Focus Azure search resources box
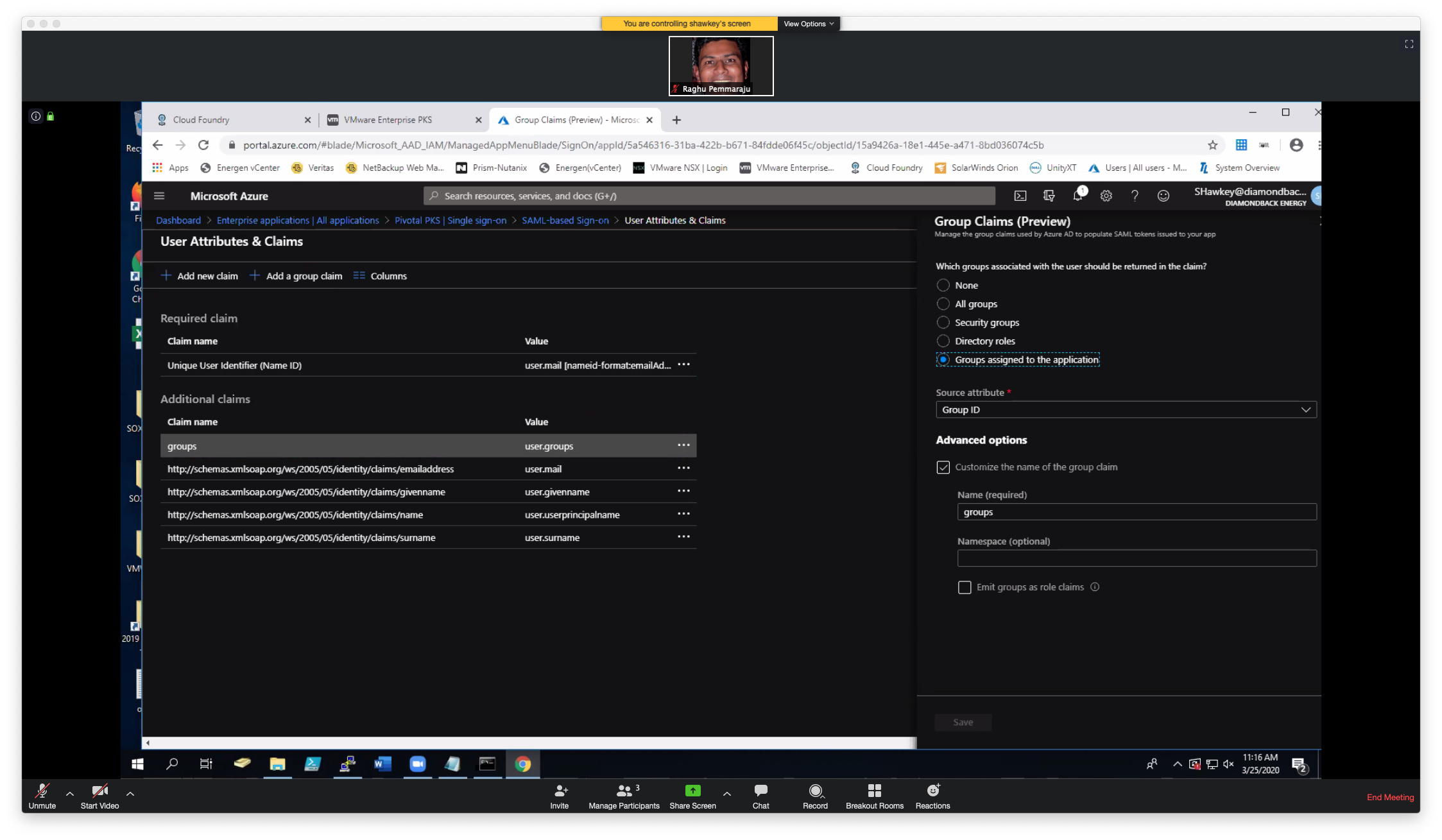 click(709, 196)
